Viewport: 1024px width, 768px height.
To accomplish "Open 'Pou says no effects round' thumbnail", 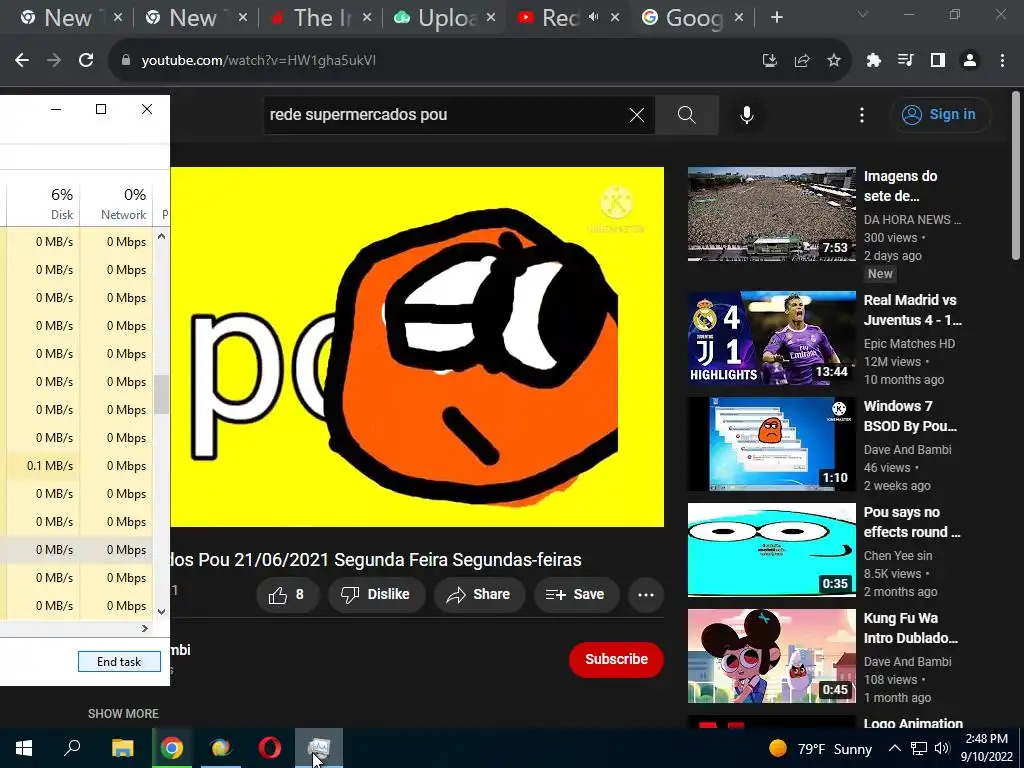I will 771,550.
